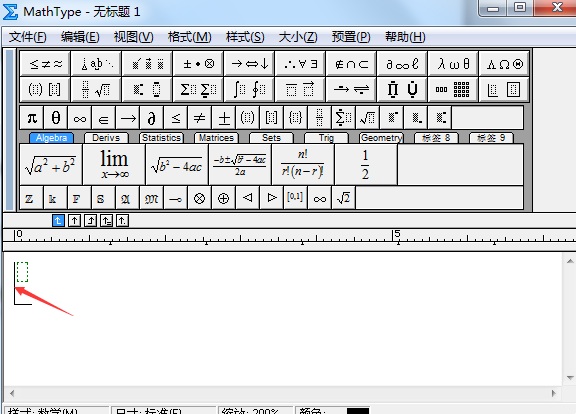Insert summation template from small bar
The height and width of the screenshot is (414, 576).
(343, 118)
